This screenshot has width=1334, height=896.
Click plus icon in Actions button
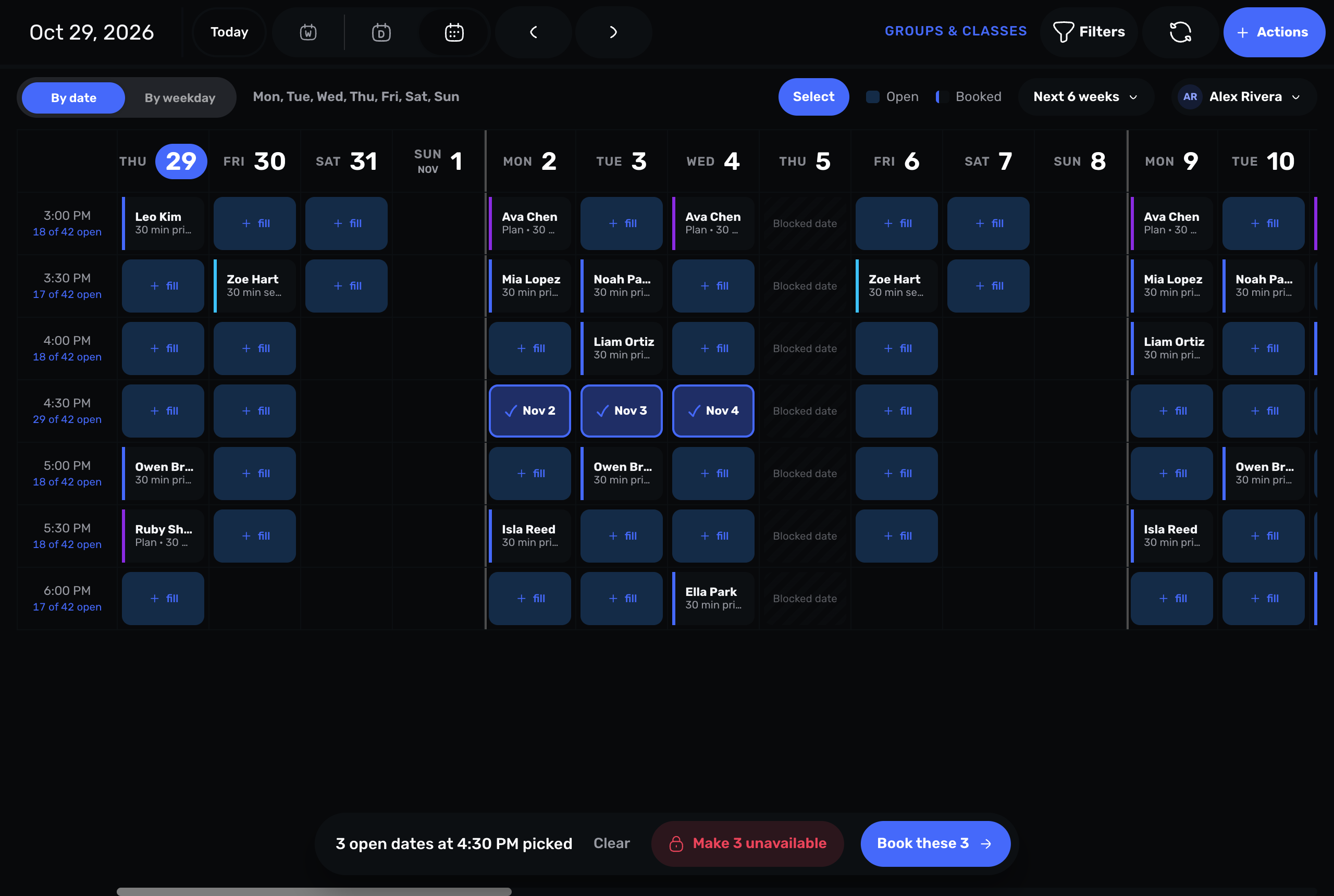click(1243, 33)
